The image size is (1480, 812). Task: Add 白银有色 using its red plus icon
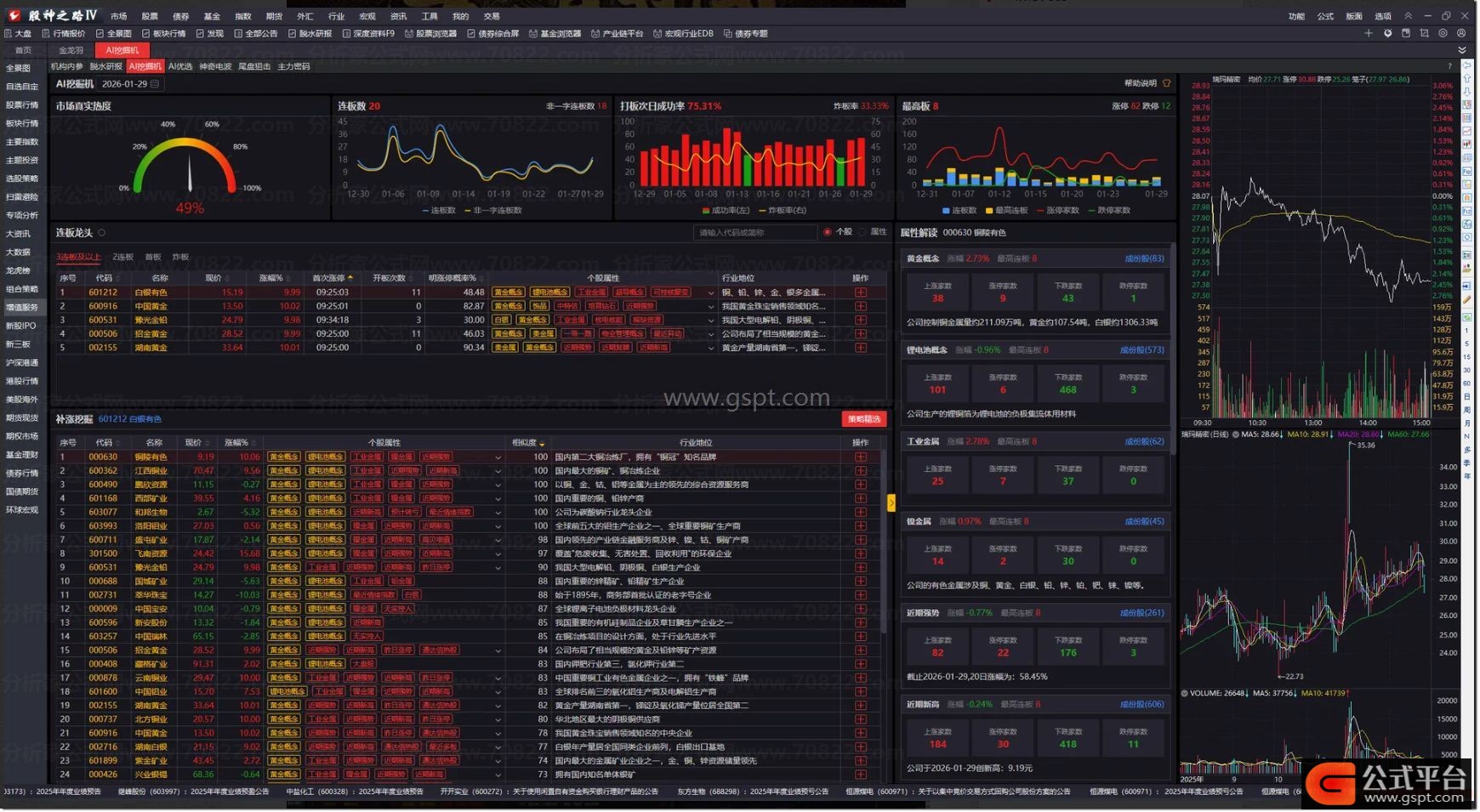(x=861, y=292)
